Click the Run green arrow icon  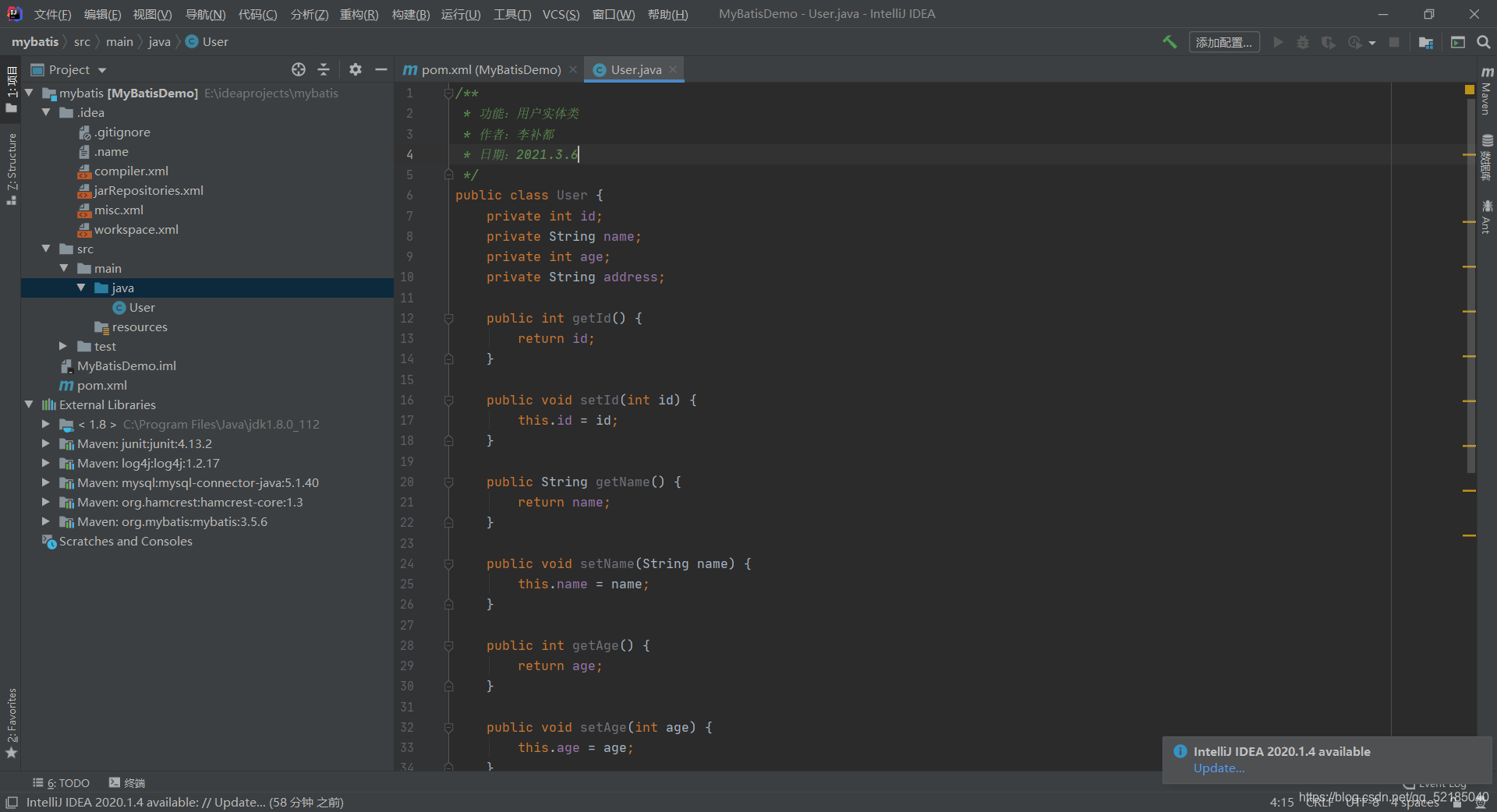pos(1278,42)
